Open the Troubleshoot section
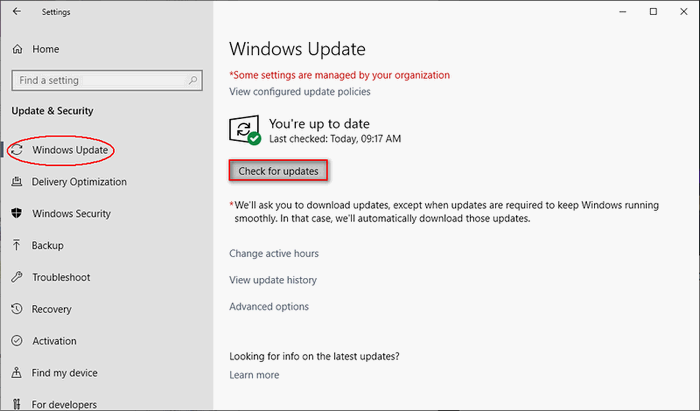The width and height of the screenshot is (700, 411). click(x=61, y=277)
